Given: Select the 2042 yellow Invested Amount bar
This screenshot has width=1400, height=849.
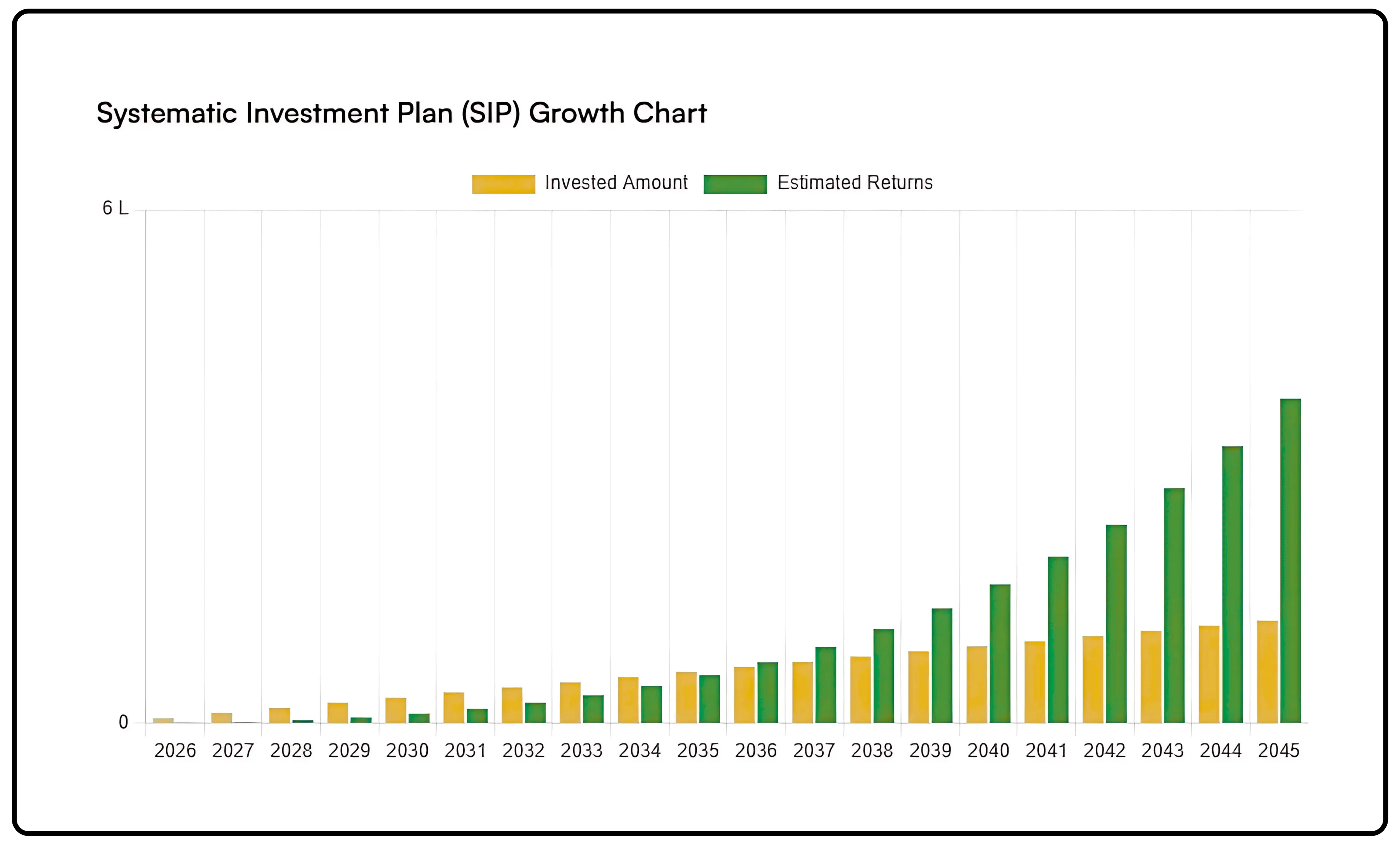Looking at the screenshot, I should (1093, 680).
